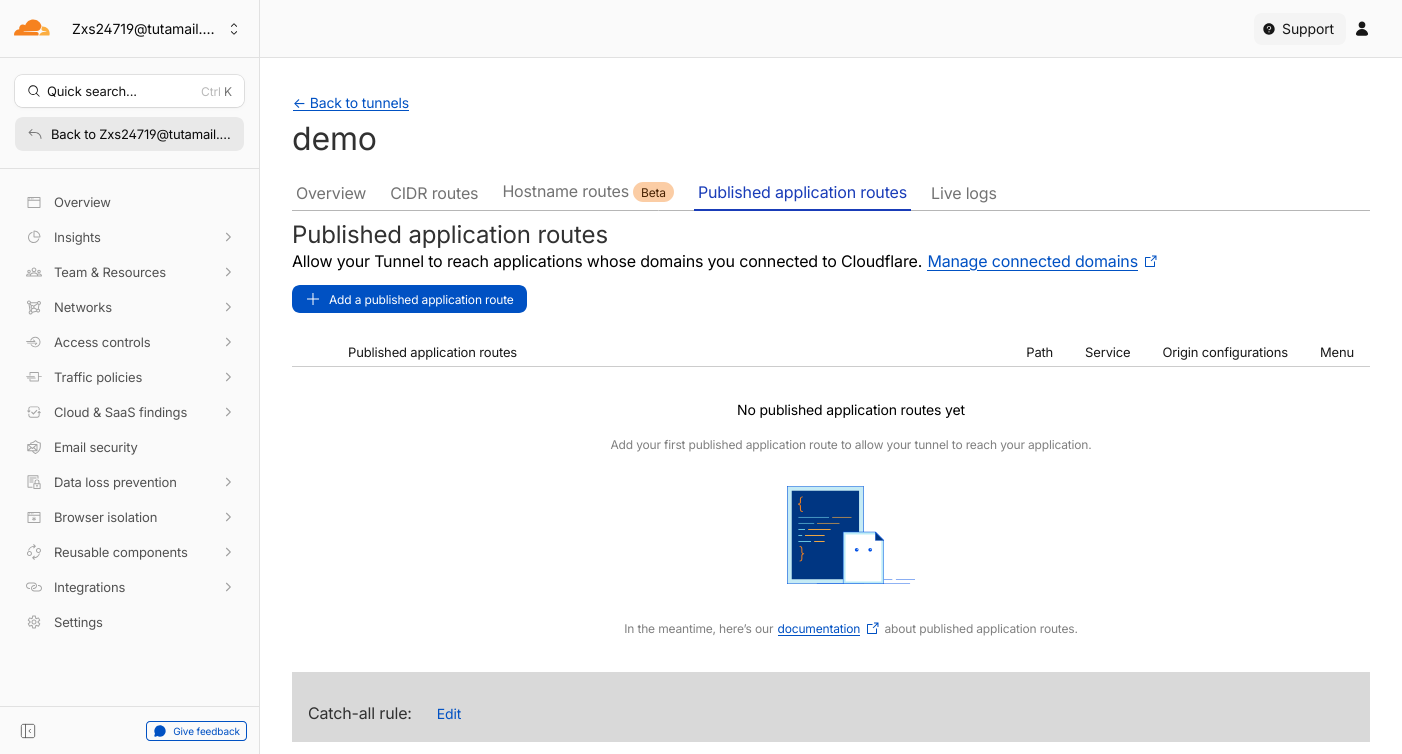1402x754 pixels.
Task: Switch to the CIDR routes tab
Action: 434,193
